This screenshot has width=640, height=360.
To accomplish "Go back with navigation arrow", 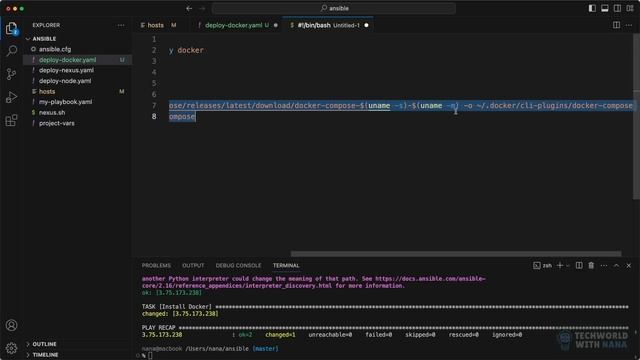I will click(x=189, y=8).
